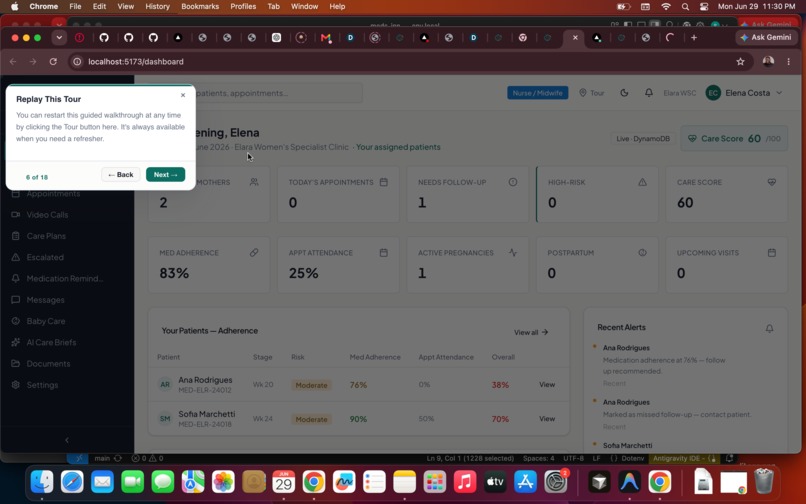Image resolution: width=806 pixels, height=504 pixels.
Task: Click Ana Rodrigues 38% overall value
Action: point(500,385)
